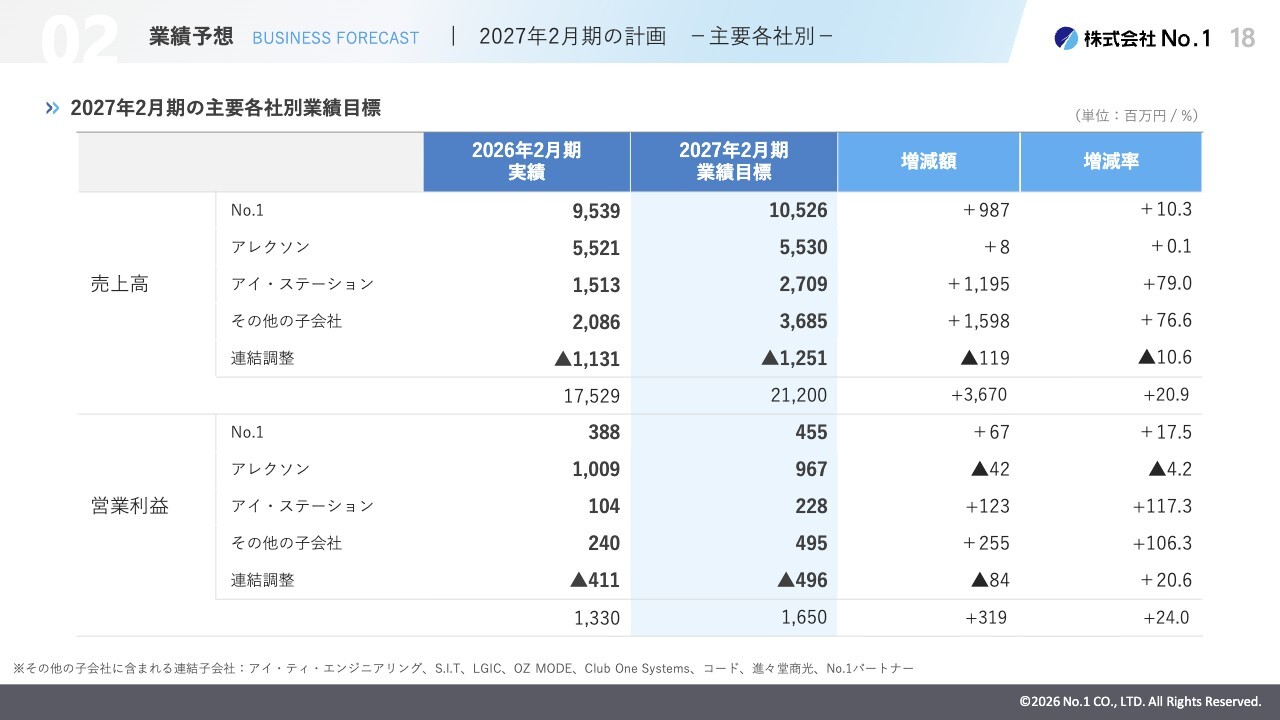The height and width of the screenshot is (720, 1280).
Task: Click the 2027年2月期 業績目標 column header
Action: click(734, 161)
